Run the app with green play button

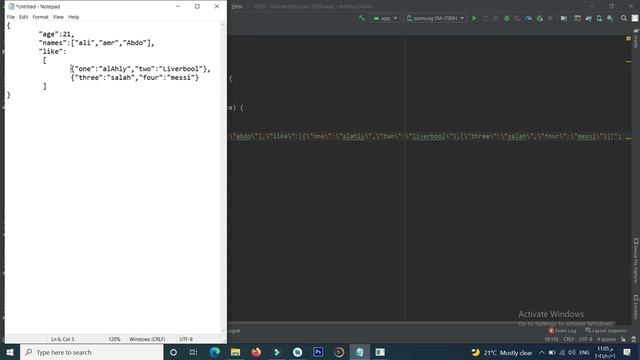pyautogui.click(x=474, y=18)
